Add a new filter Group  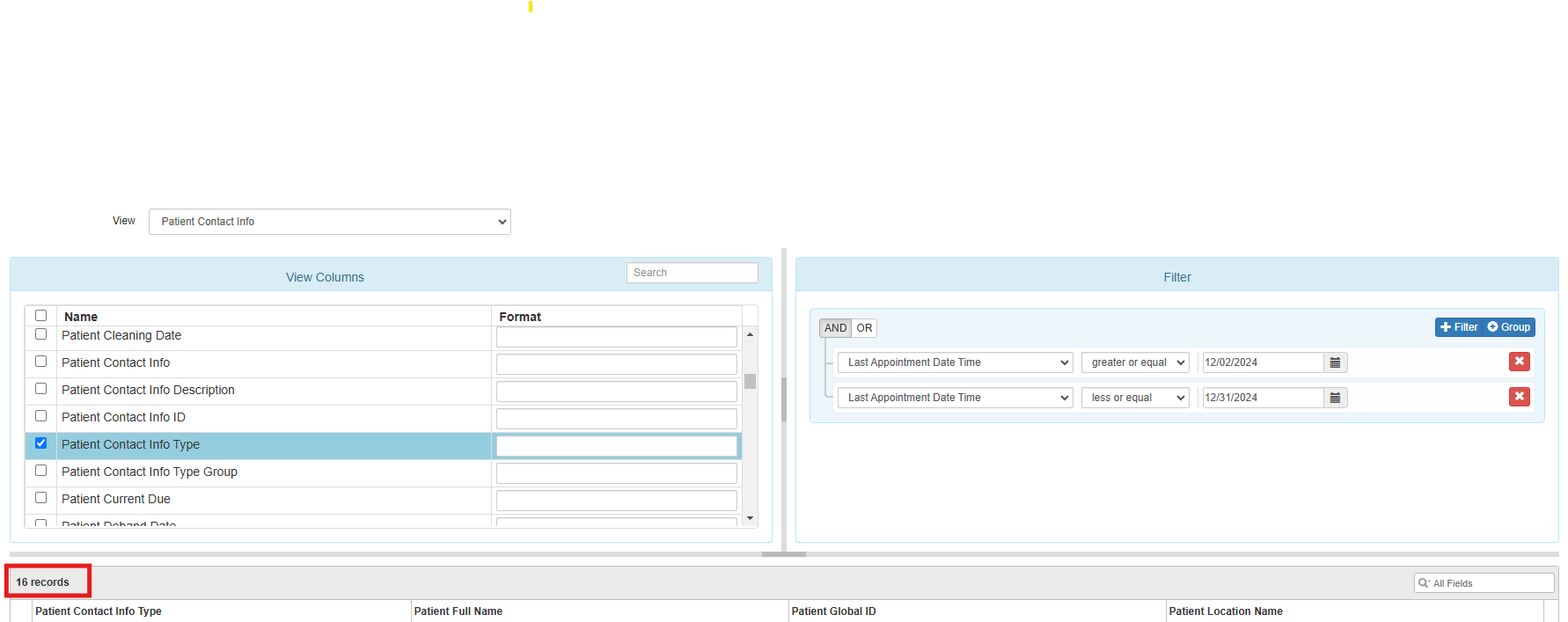pyautogui.click(x=1509, y=327)
